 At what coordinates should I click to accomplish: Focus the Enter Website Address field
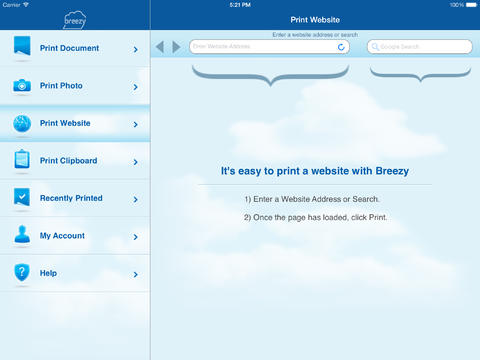(269, 47)
